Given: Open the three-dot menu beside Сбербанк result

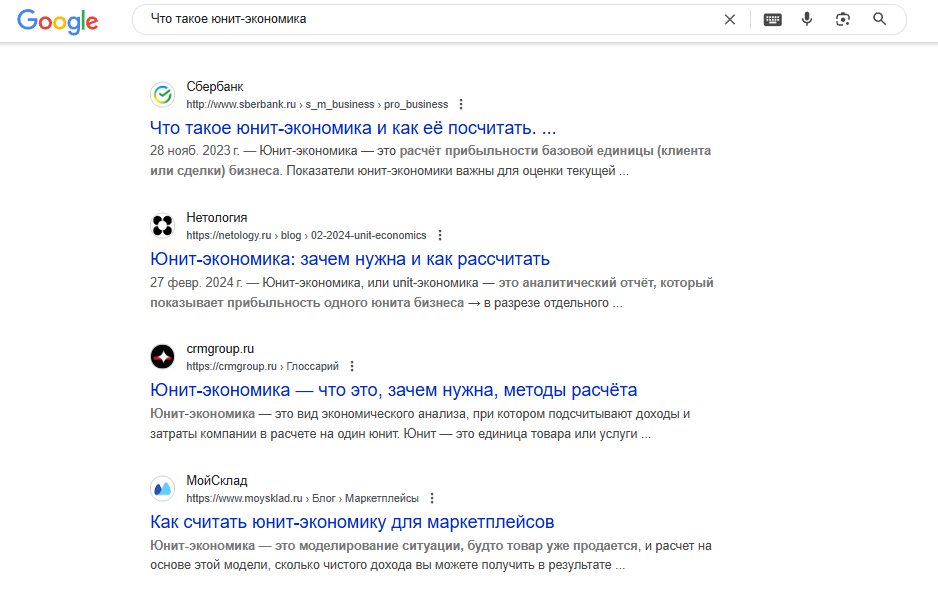Looking at the screenshot, I should click(460, 103).
